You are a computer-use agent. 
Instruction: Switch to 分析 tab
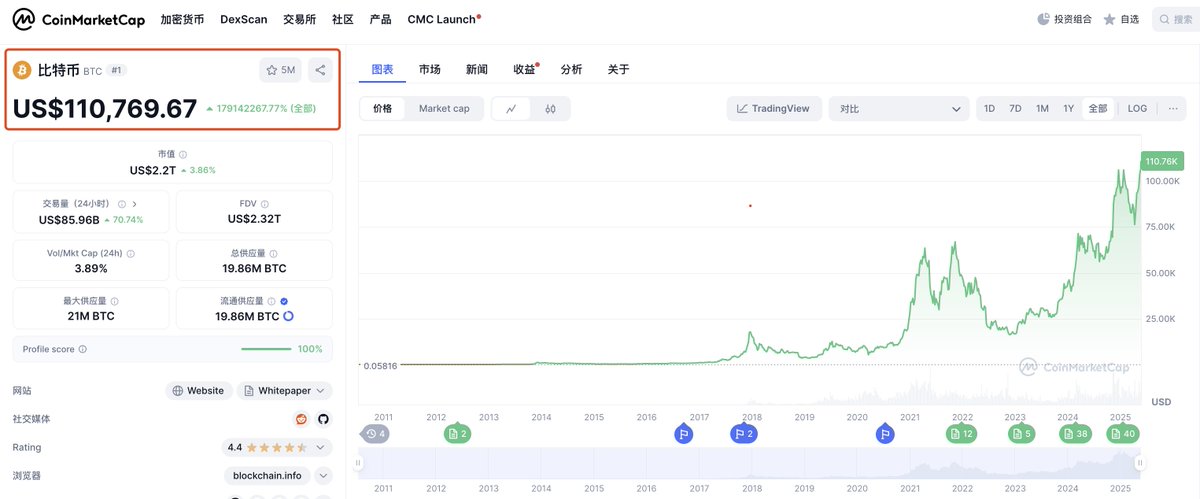(x=572, y=69)
